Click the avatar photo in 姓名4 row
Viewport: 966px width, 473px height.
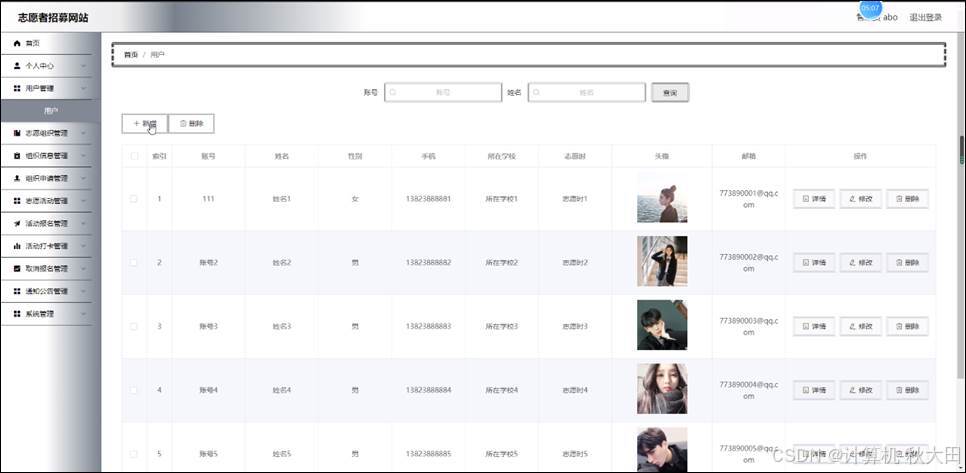662,389
